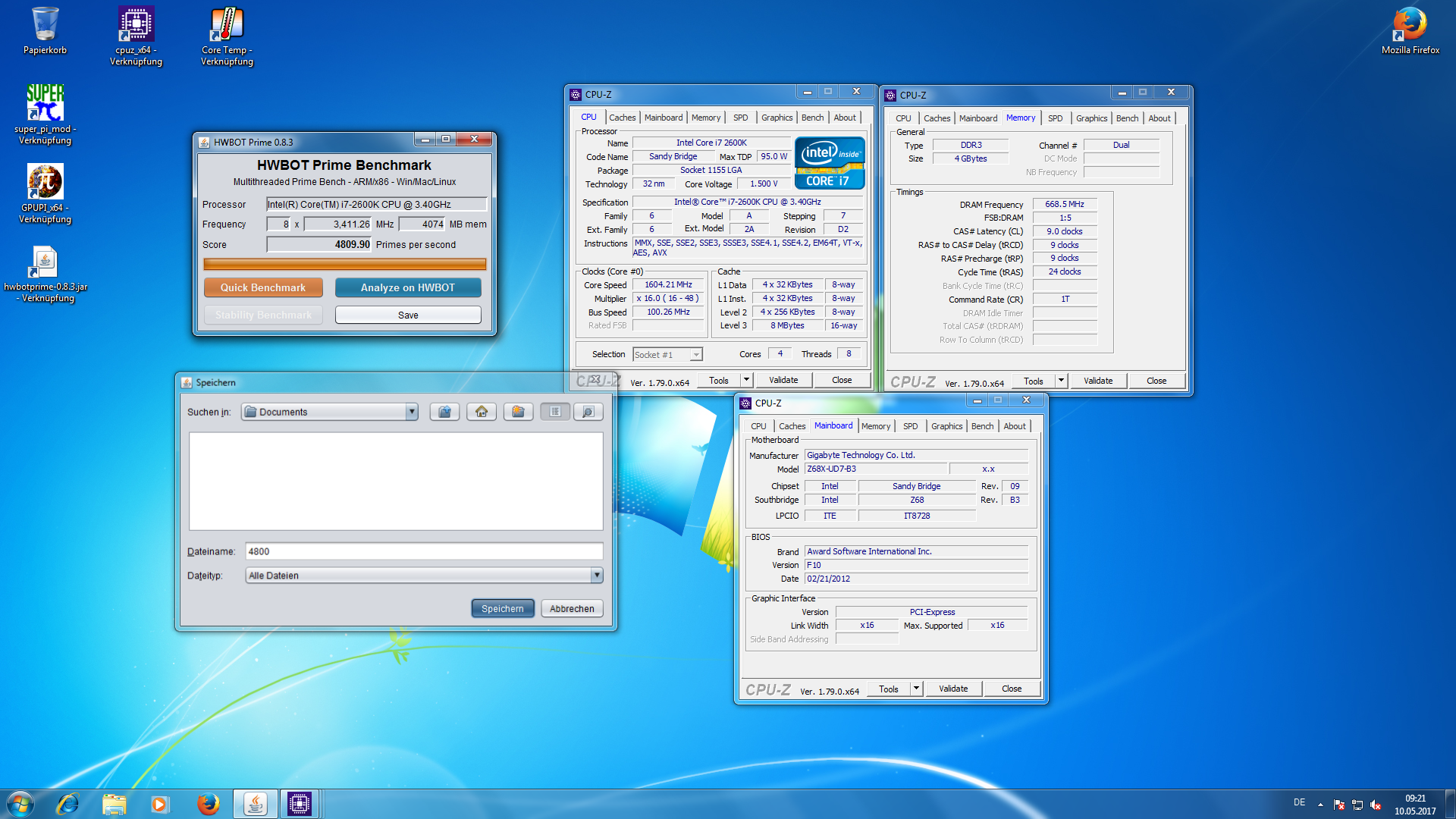Image resolution: width=1456 pixels, height=819 pixels.
Task: Select Mozilla Firefox desktop icon
Action: click(x=1410, y=30)
